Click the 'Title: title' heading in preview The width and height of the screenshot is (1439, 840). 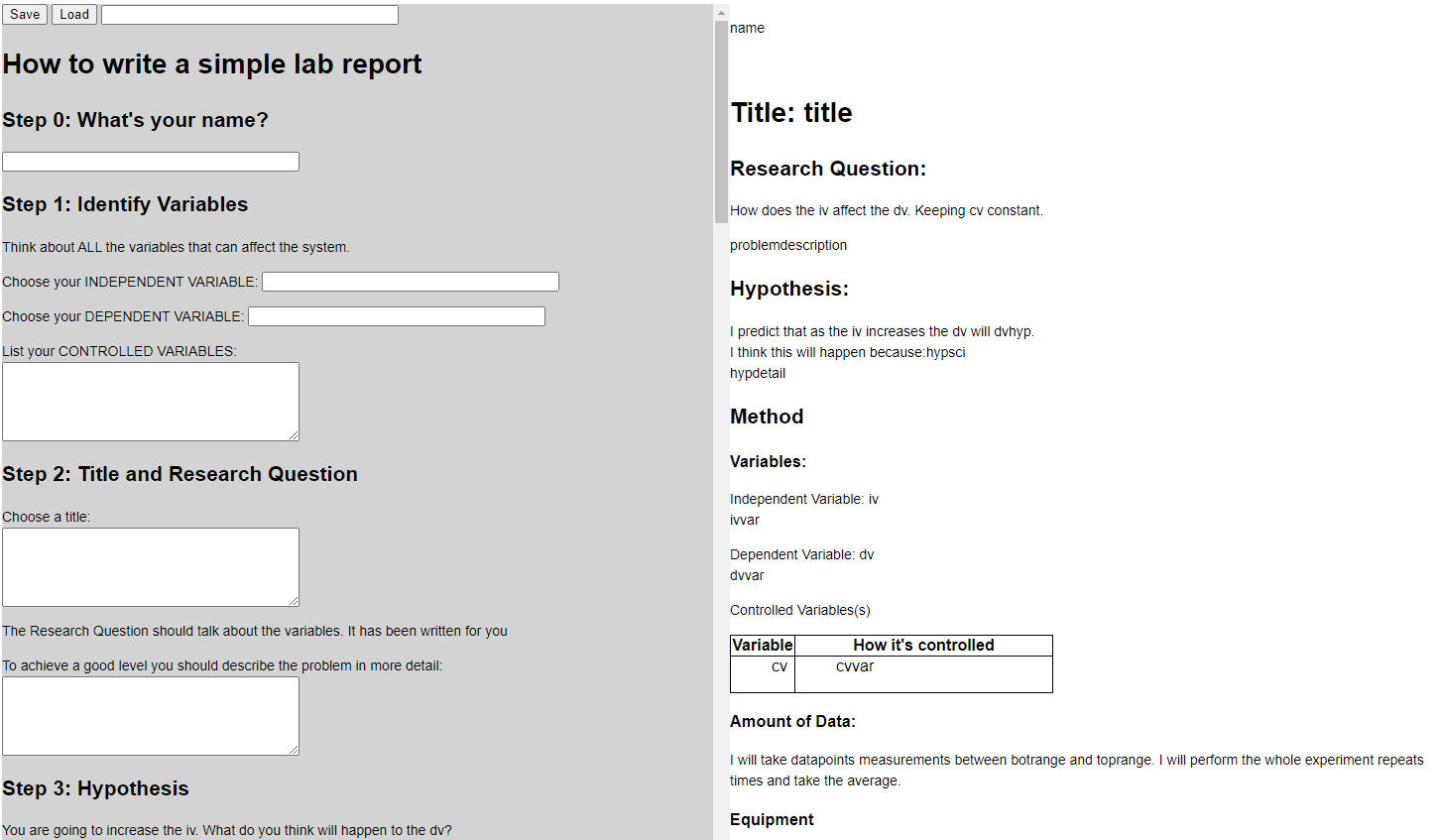[x=791, y=113]
